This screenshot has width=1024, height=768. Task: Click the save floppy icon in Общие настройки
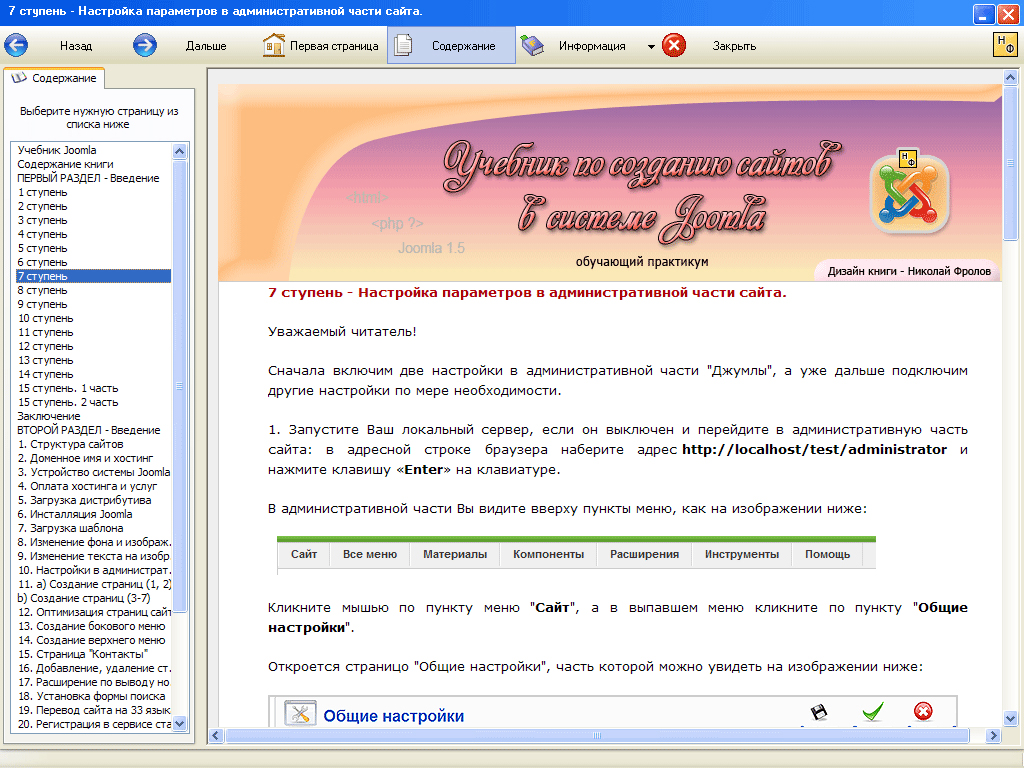pyautogui.click(x=818, y=711)
